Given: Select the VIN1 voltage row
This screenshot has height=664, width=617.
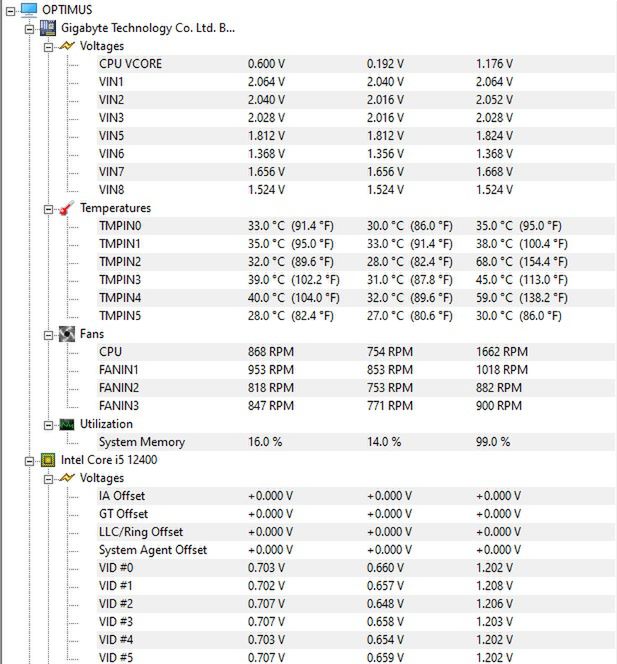Looking at the screenshot, I should click(356, 82).
